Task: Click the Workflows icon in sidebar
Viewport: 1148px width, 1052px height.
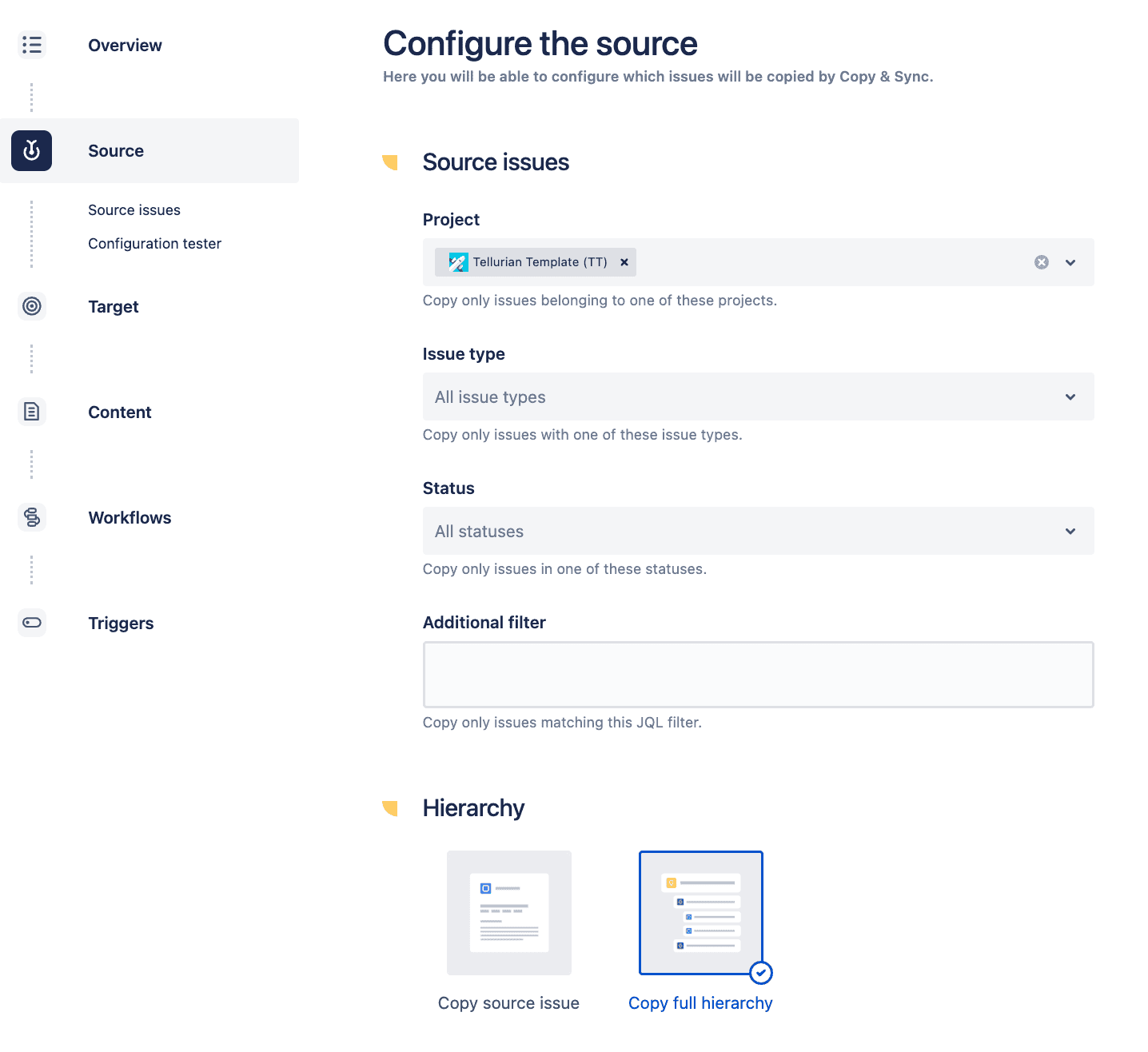Action: coord(32,517)
